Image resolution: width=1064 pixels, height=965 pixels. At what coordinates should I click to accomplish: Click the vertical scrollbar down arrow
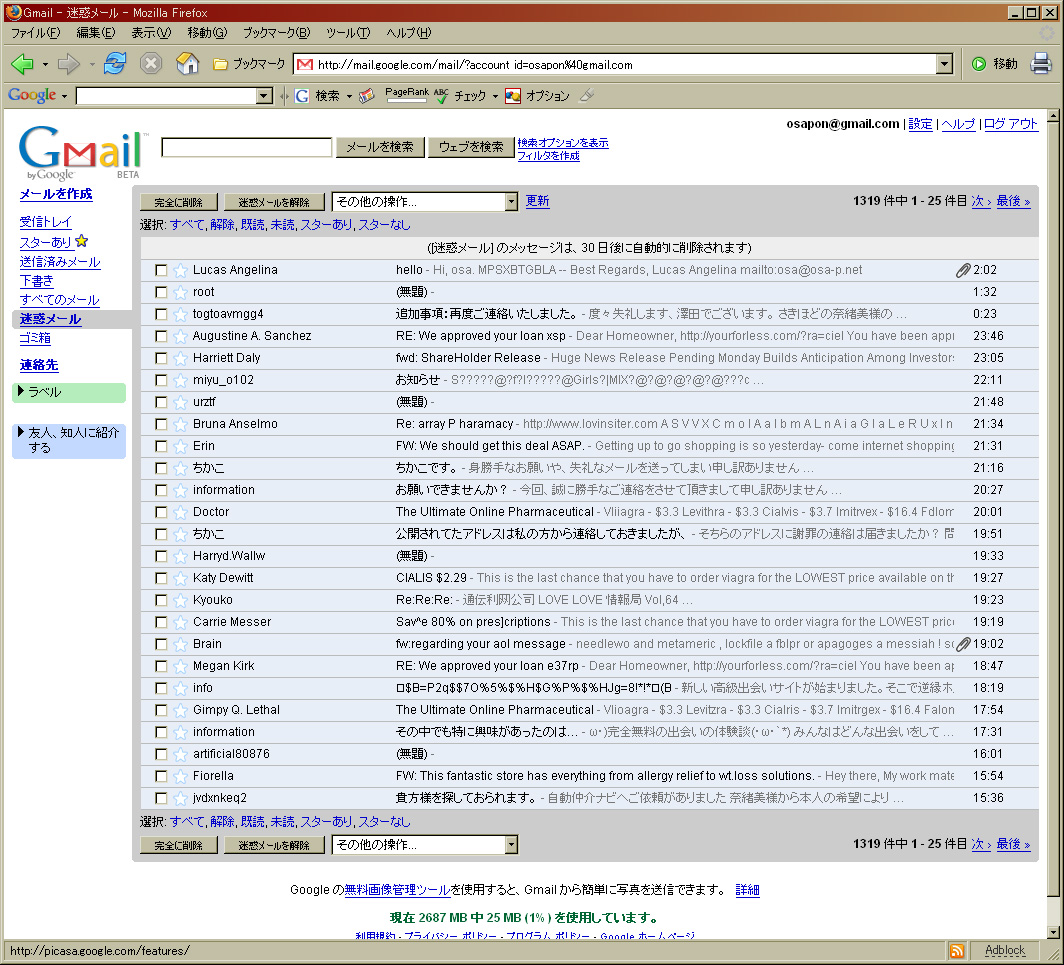pyautogui.click(x=1053, y=932)
